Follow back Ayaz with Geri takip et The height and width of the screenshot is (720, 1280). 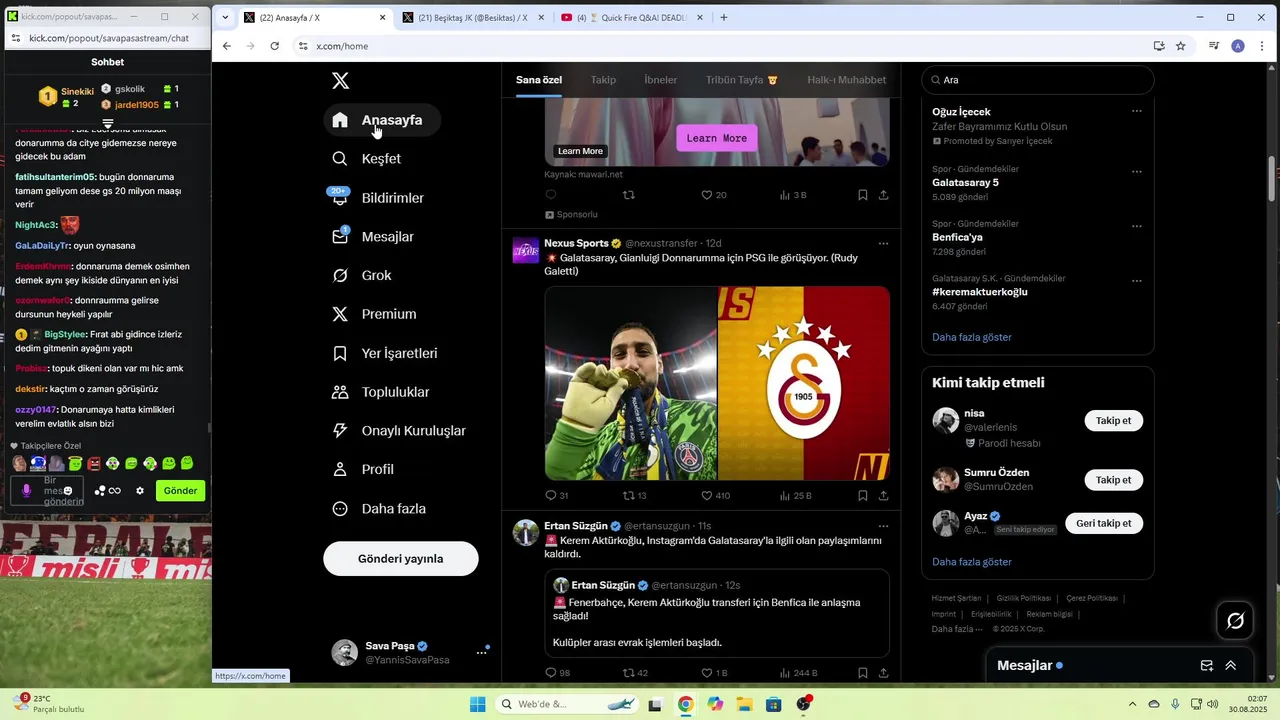1104,523
